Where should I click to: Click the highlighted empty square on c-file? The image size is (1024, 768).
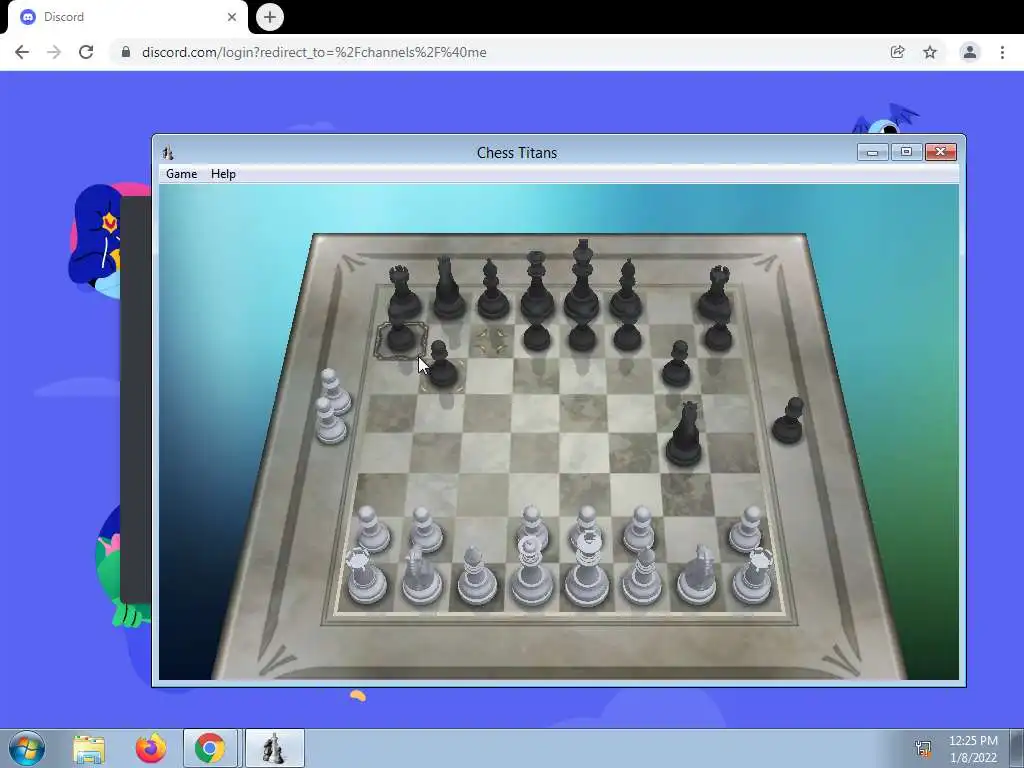(492, 342)
